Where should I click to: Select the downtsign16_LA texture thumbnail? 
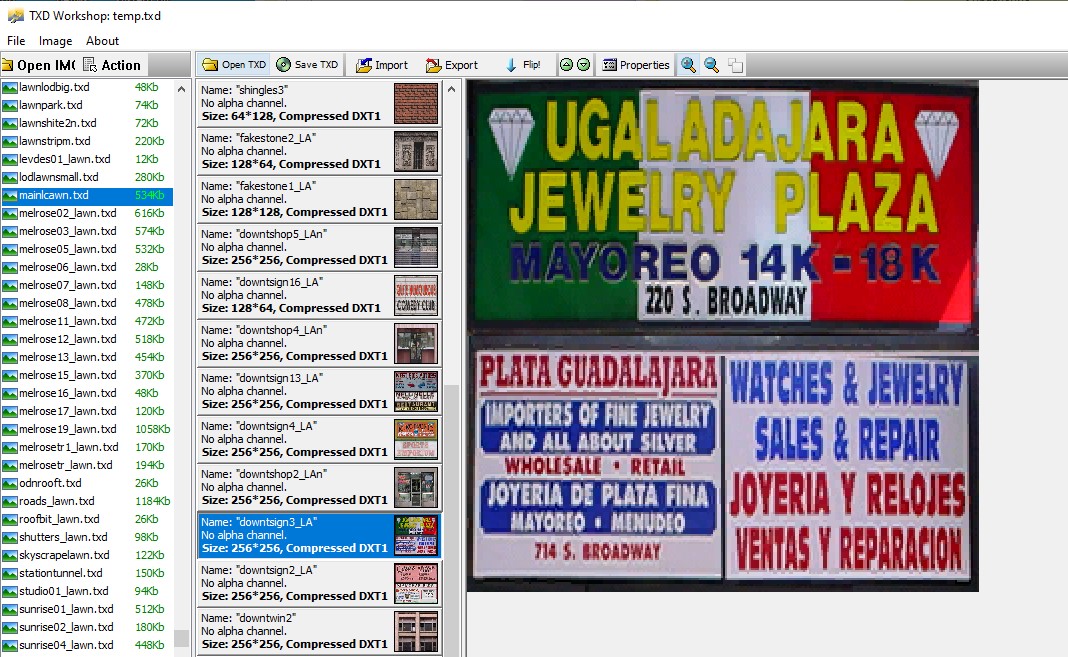pos(415,295)
